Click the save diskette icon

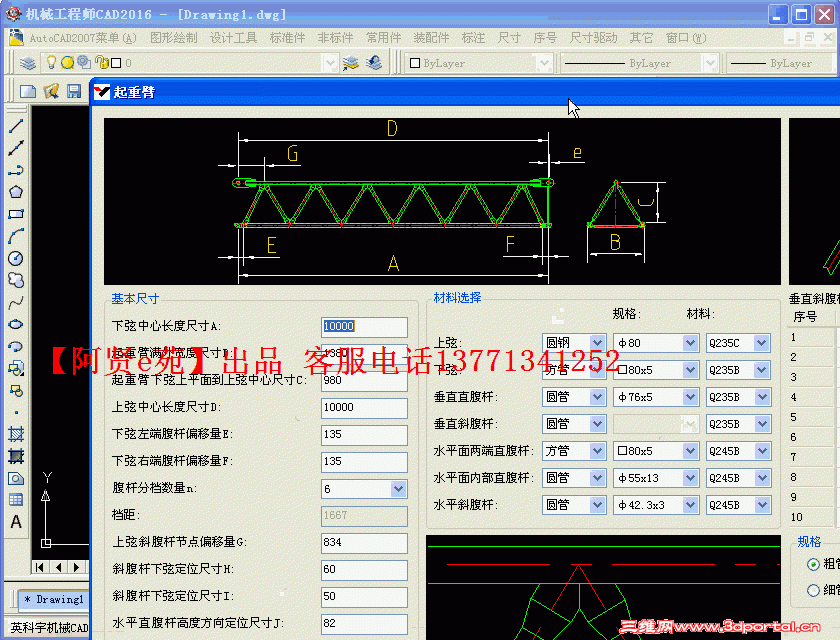tap(74, 91)
